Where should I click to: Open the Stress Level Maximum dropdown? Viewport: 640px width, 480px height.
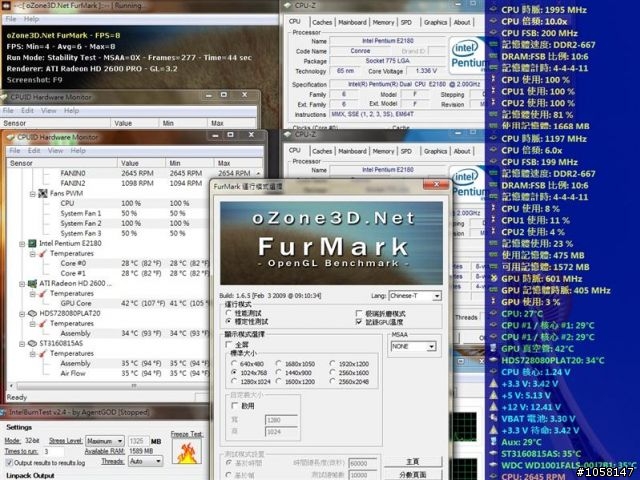[x=104, y=441]
